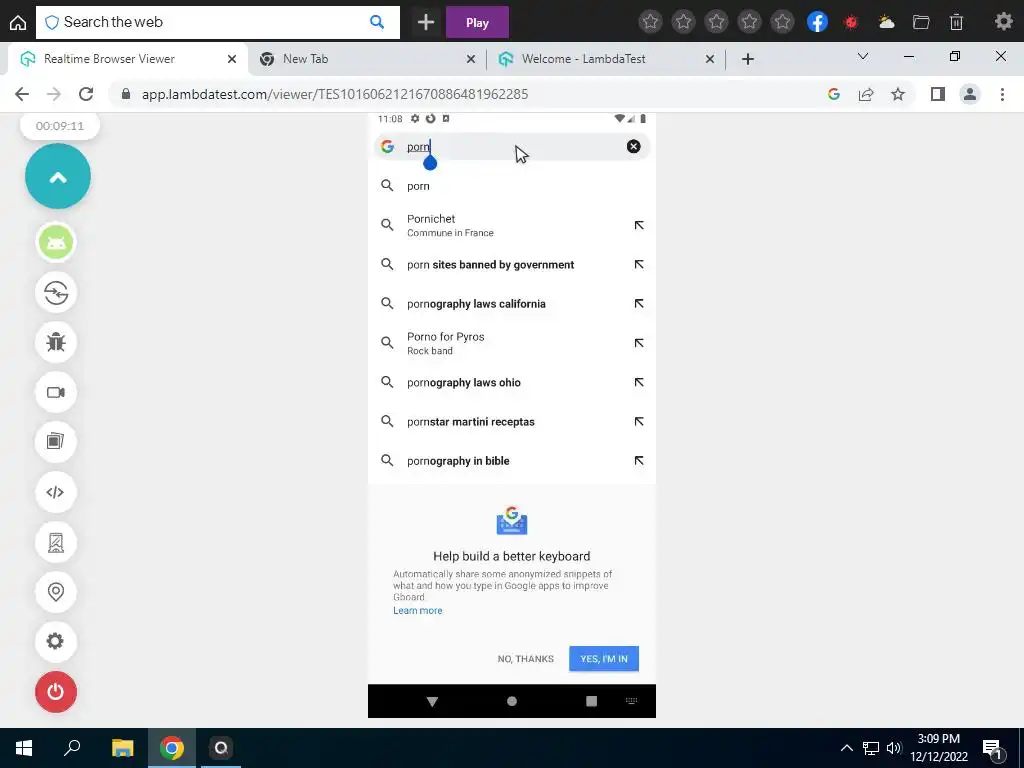Click the Chrome icon in the taskbar
Screen dimensions: 1024x768
172,748
